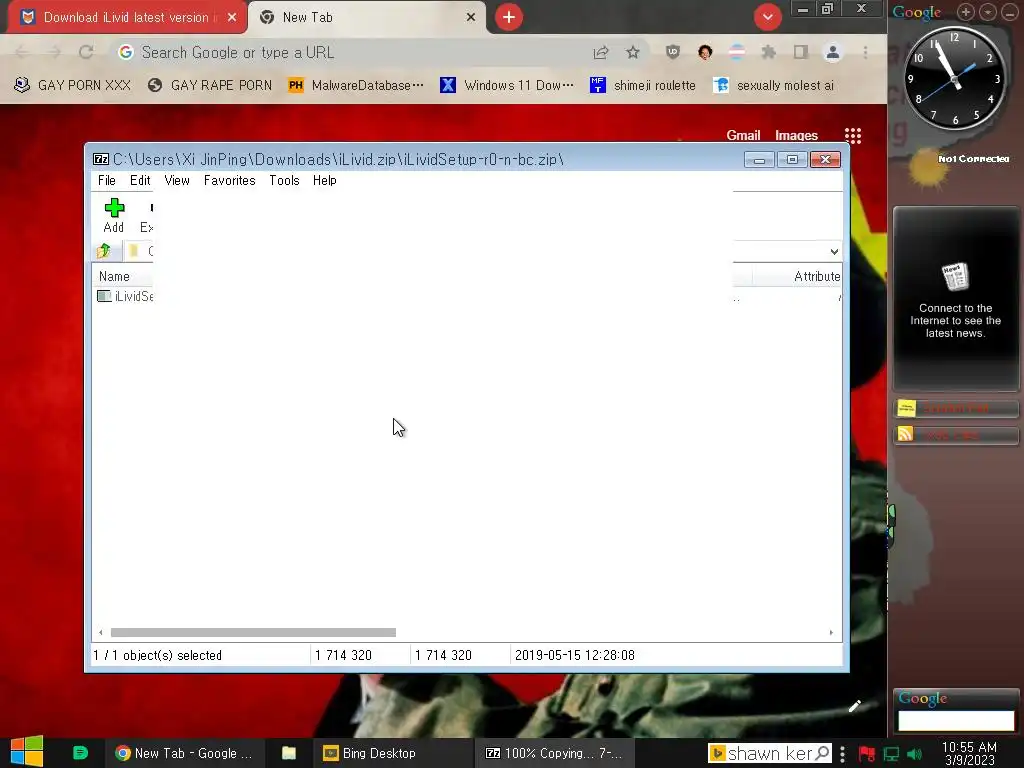The image size is (1024, 768).
Task: Open the sticky notes gadget in sidebar
Action: (x=955, y=409)
